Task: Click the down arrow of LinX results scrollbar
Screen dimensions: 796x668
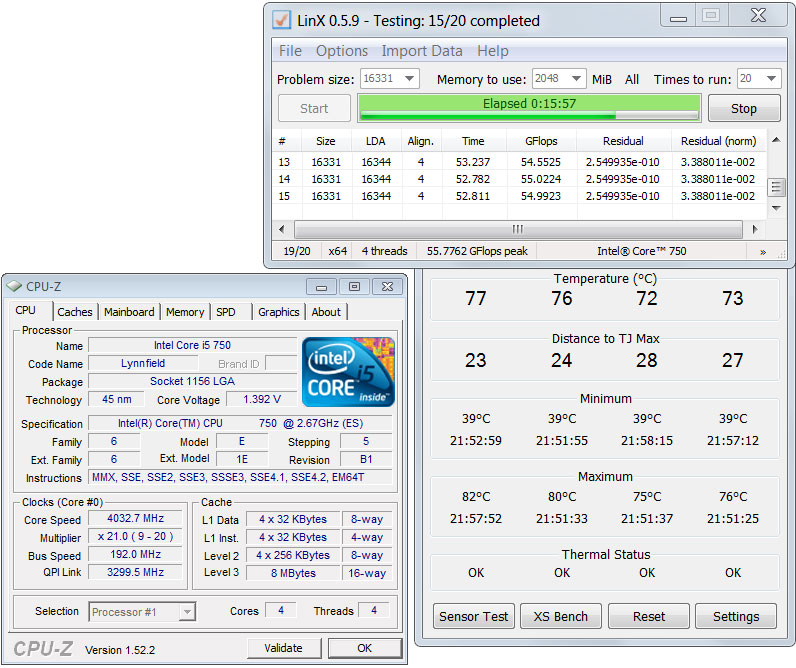Action: (776, 208)
